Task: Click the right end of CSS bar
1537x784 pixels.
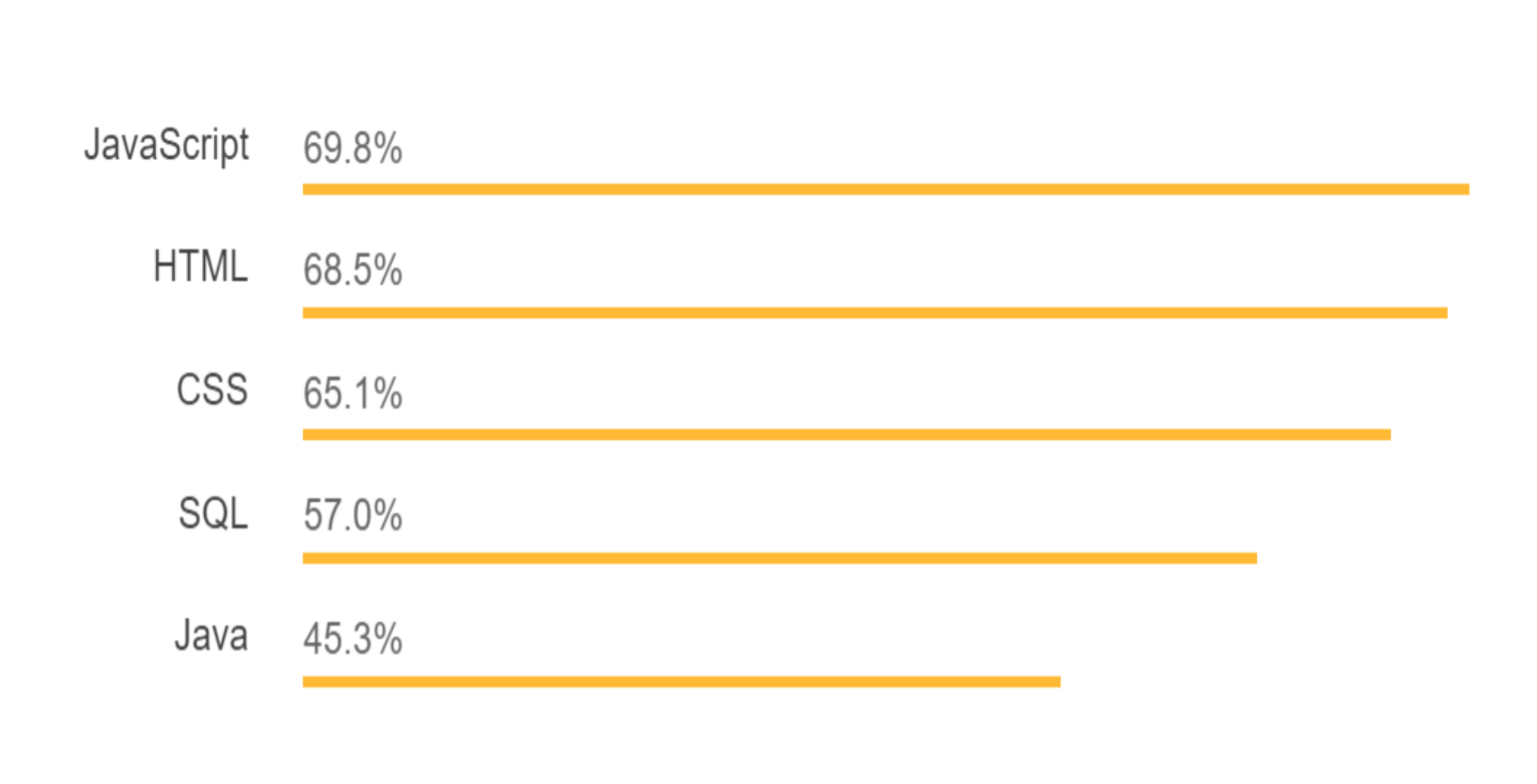Action: click(1386, 434)
